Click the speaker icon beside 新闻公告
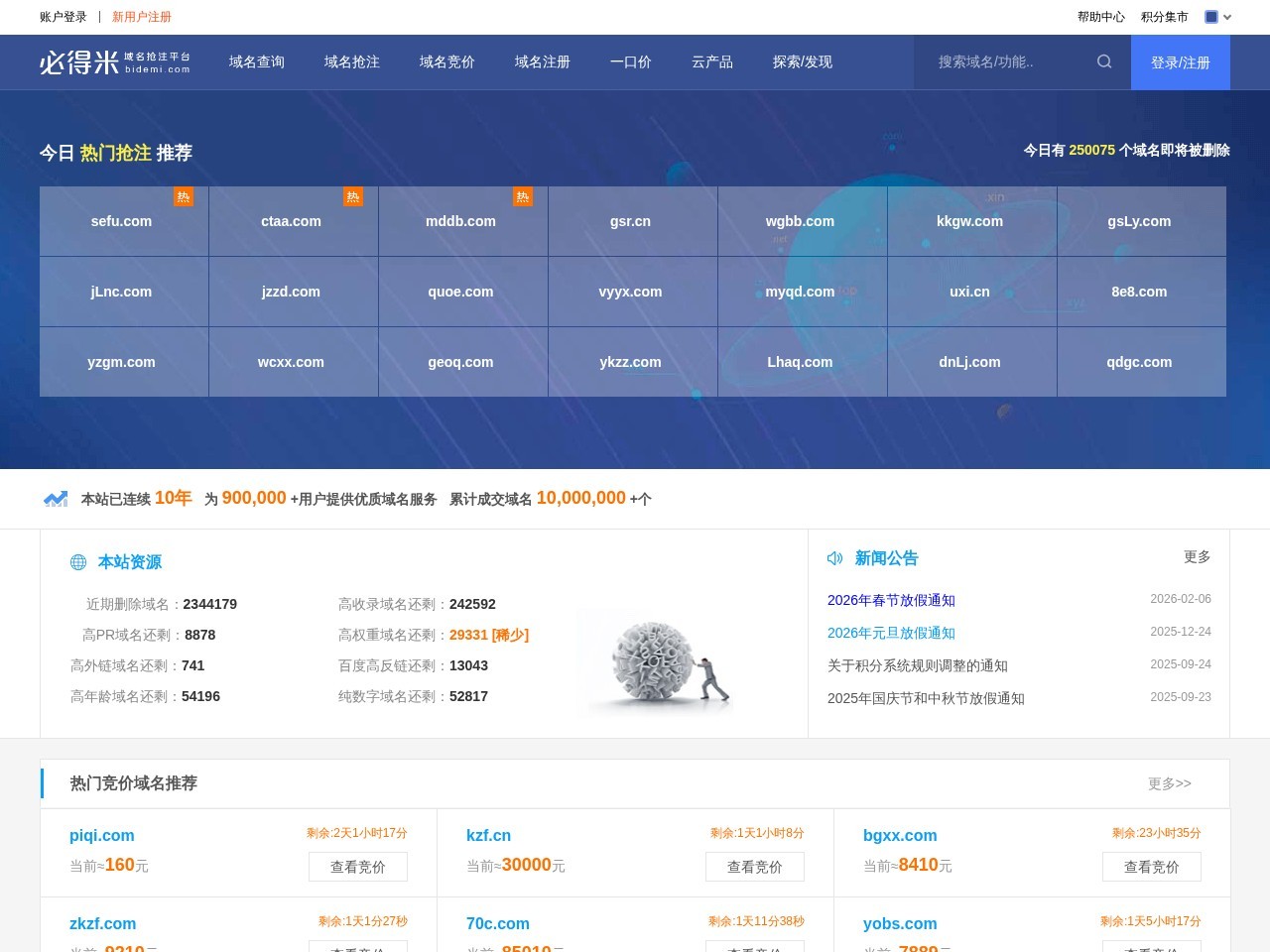The height and width of the screenshot is (952, 1270). (x=834, y=557)
